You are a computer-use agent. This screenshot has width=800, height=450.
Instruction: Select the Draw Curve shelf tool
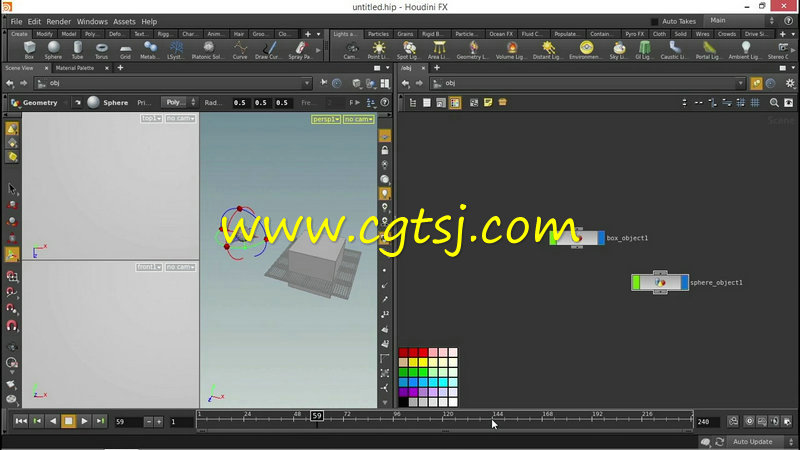tap(268, 50)
